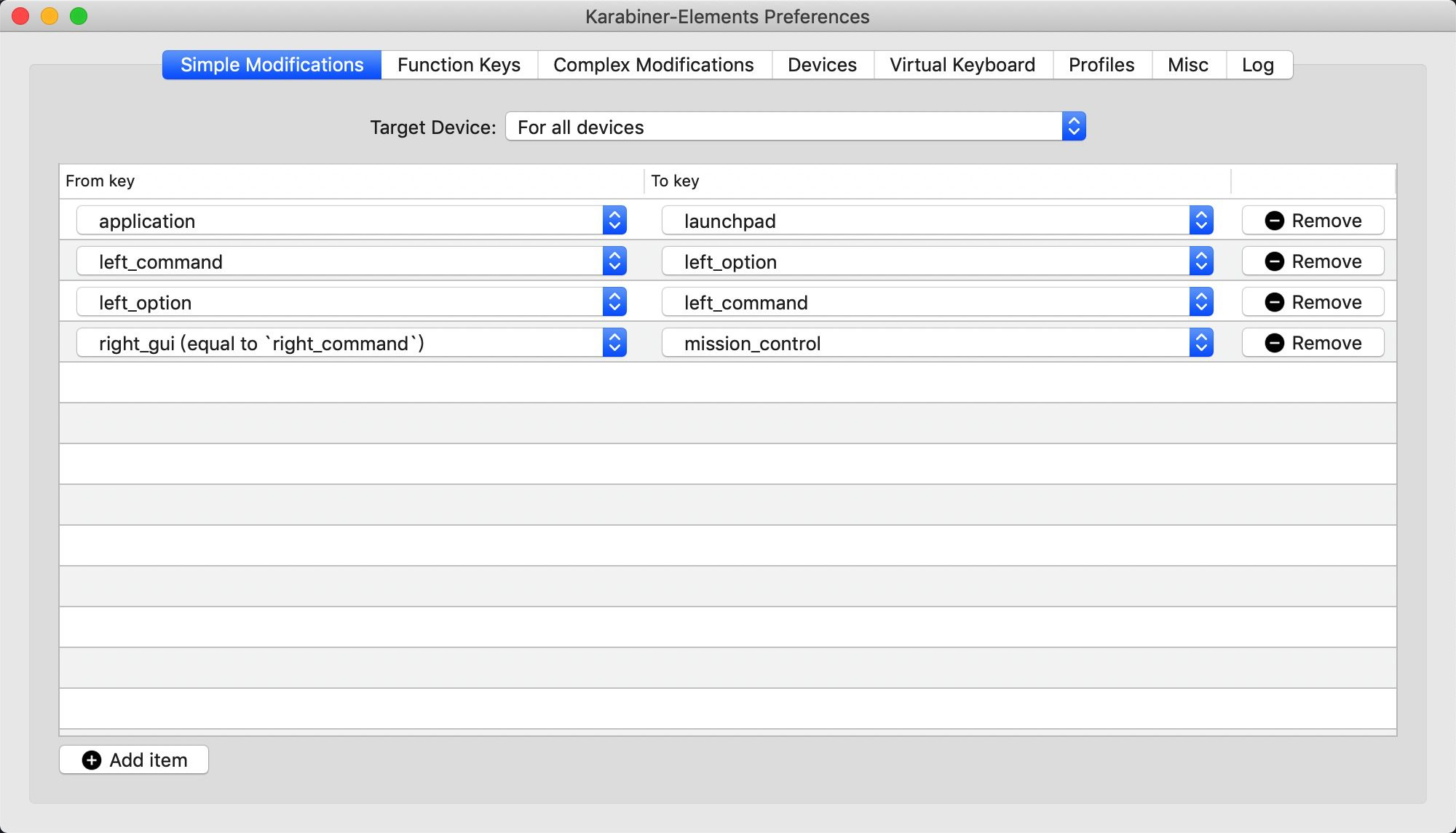Click minus icon in the mission_control row
This screenshot has height=833, width=1456.
(x=1274, y=343)
